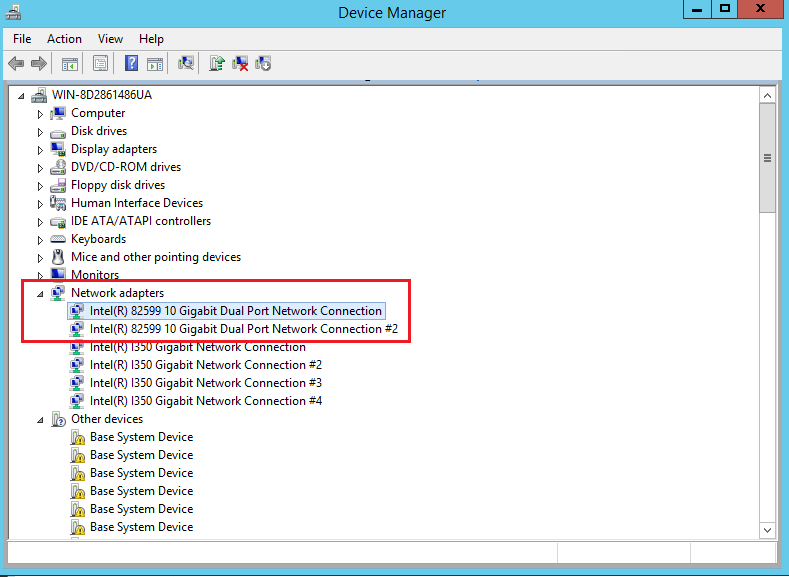The width and height of the screenshot is (789, 577).
Task: Select Intel I350 Gigabit Network Connection #3
Action: click(x=206, y=383)
